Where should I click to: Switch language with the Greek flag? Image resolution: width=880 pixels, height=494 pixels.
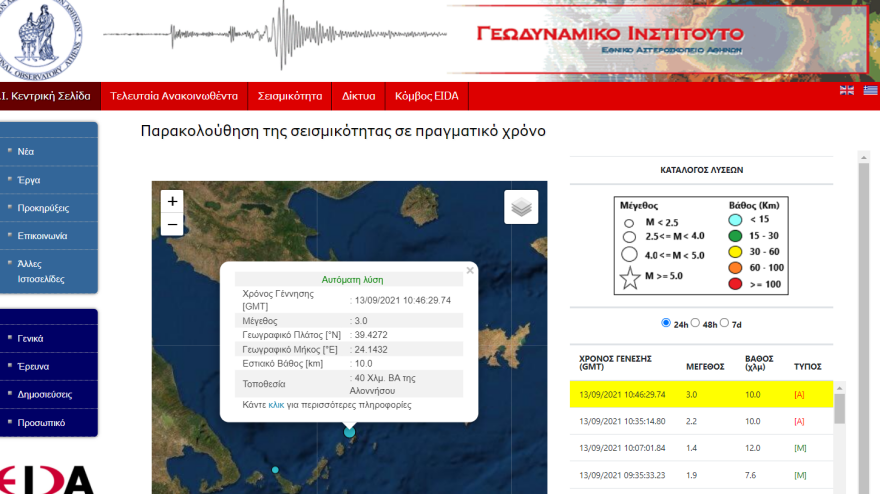tap(870, 90)
